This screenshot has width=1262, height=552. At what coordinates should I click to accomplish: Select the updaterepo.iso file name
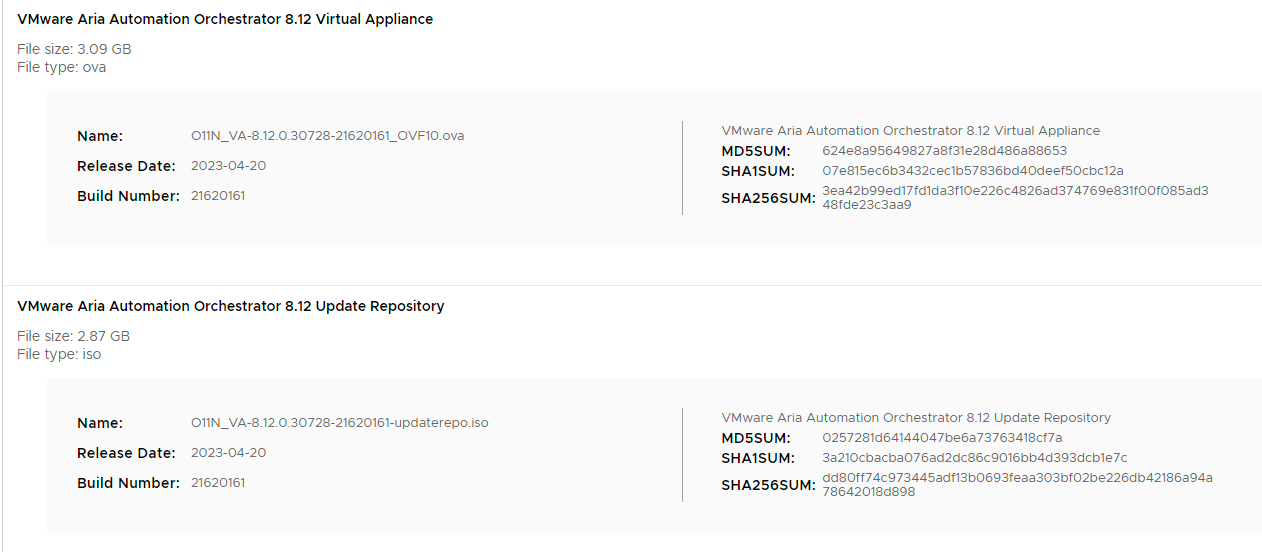[339, 423]
